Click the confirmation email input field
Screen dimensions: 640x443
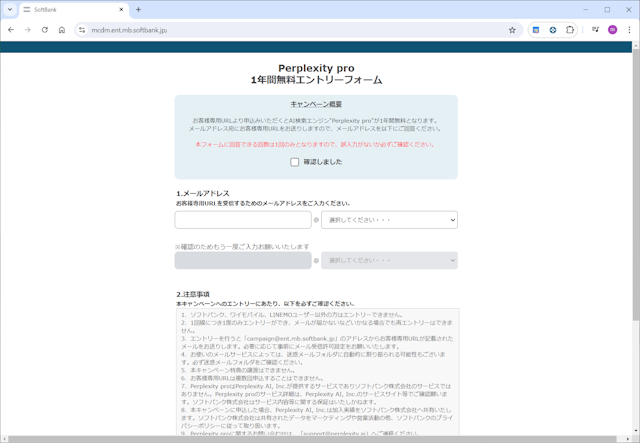click(243, 260)
